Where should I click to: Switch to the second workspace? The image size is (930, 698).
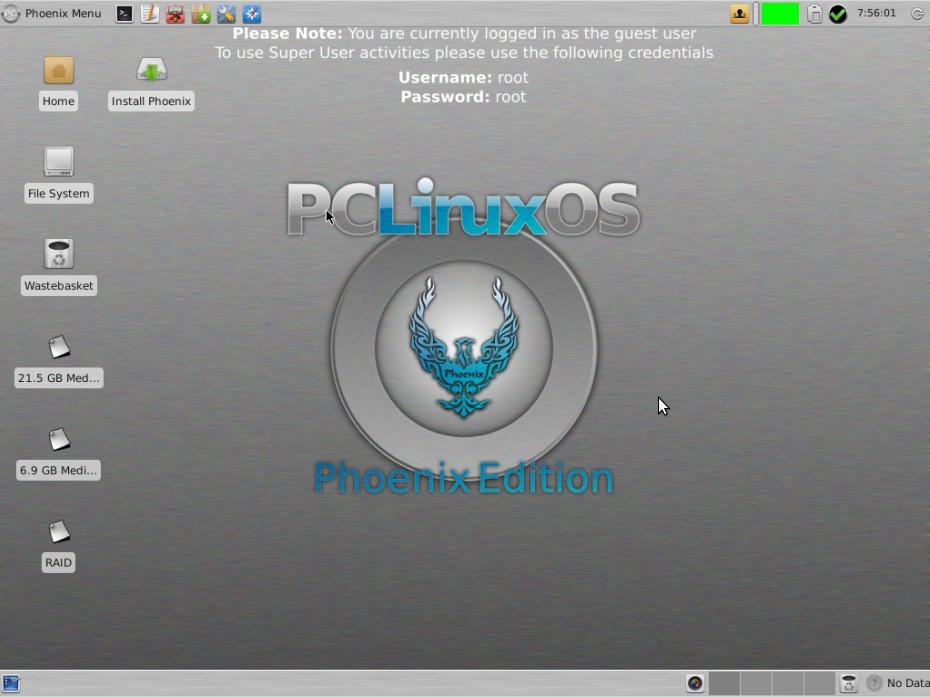tap(756, 683)
